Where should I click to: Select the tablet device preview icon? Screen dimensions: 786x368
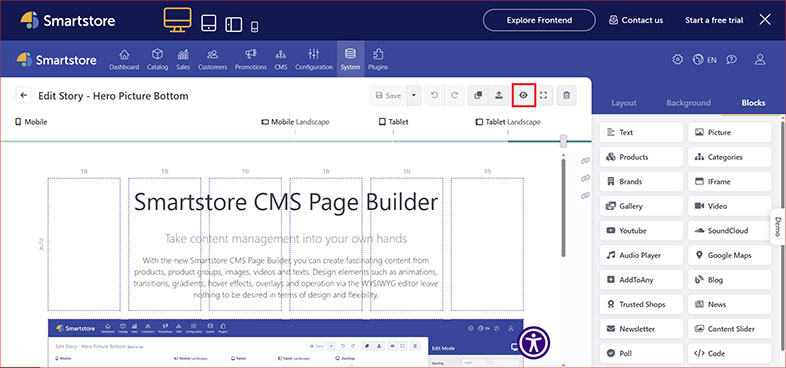click(x=209, y=23)
